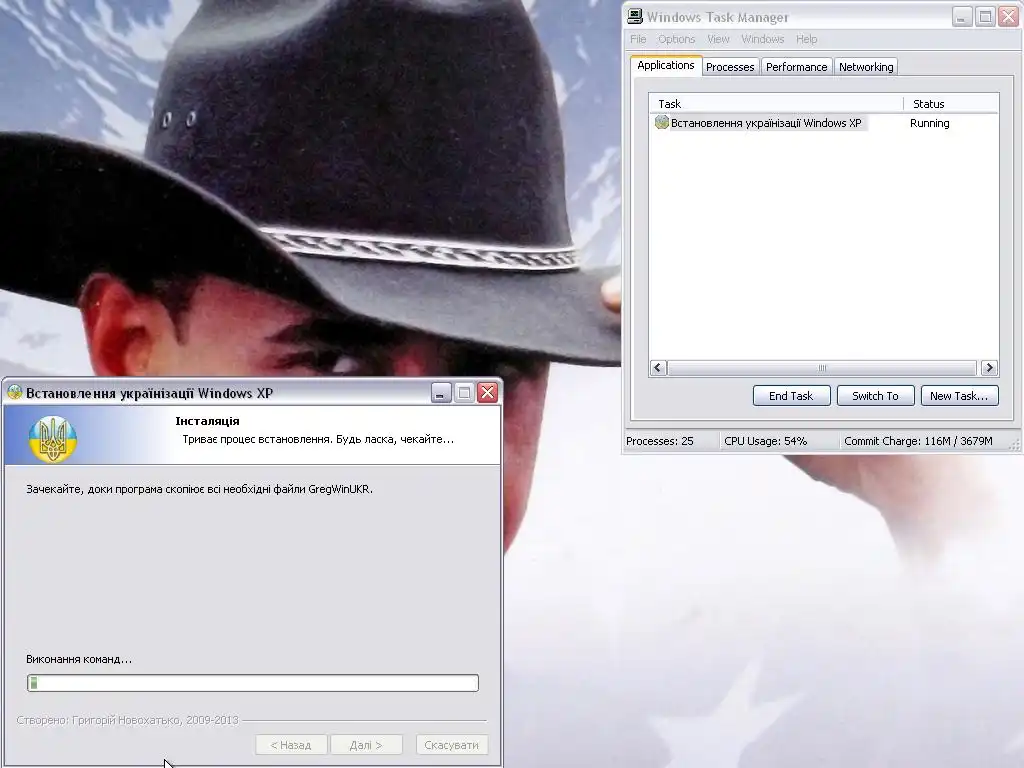The image size is (1024, 768).
Task: Click the 'Інсталяція' heading in installer
Action: 207,421
